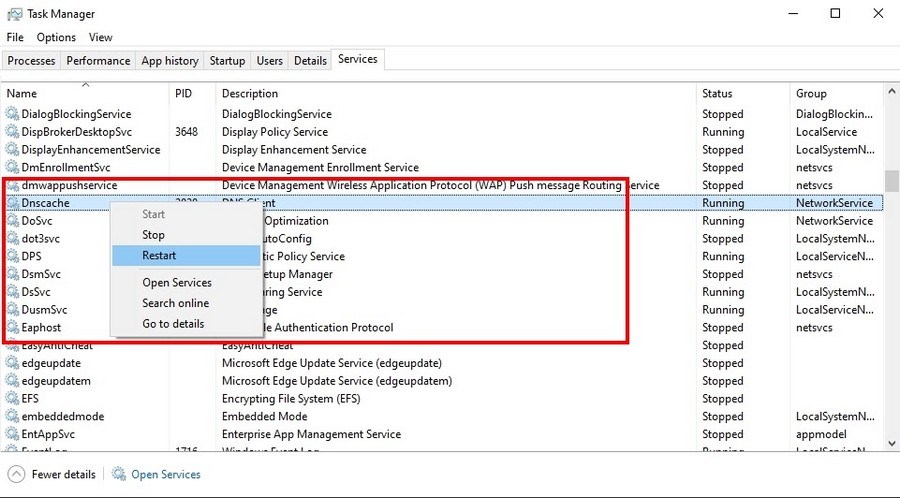Click the gear icon beside EFS
This screenshot has width=900, height=498.
pyautogui.click(x=12, y=398)
